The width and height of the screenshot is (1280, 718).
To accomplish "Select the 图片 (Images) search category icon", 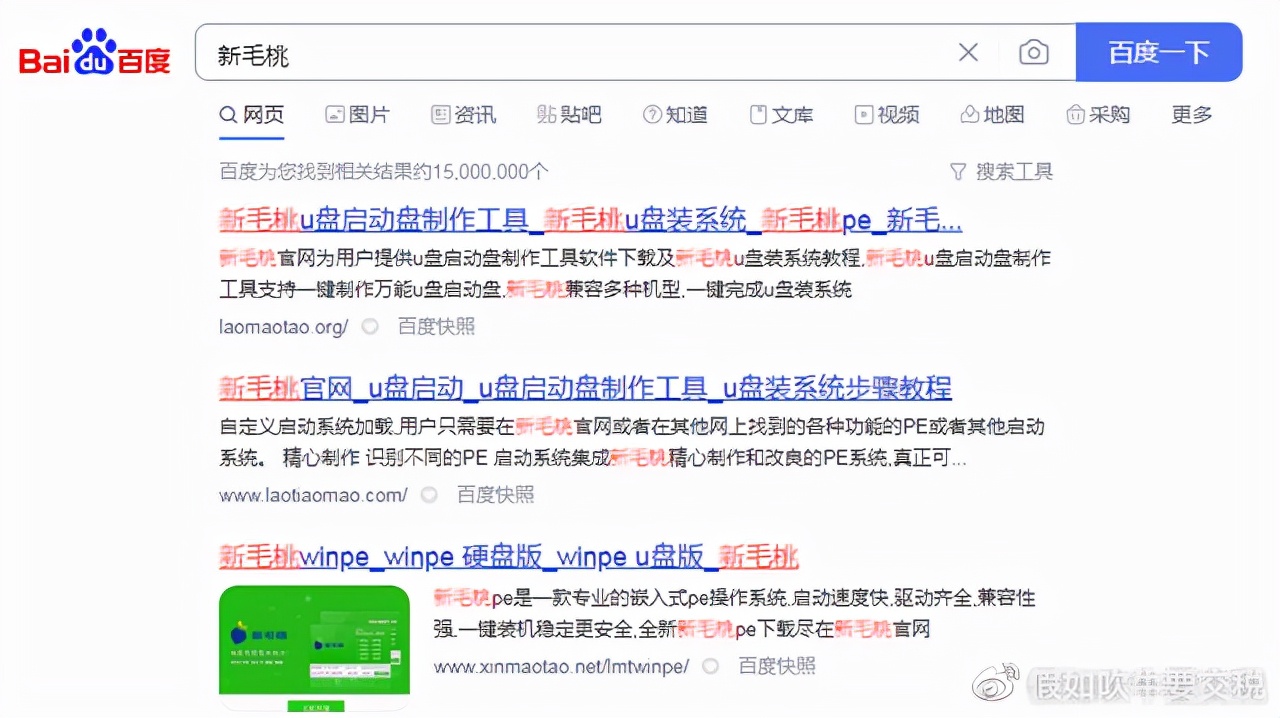I will [335, 114].
